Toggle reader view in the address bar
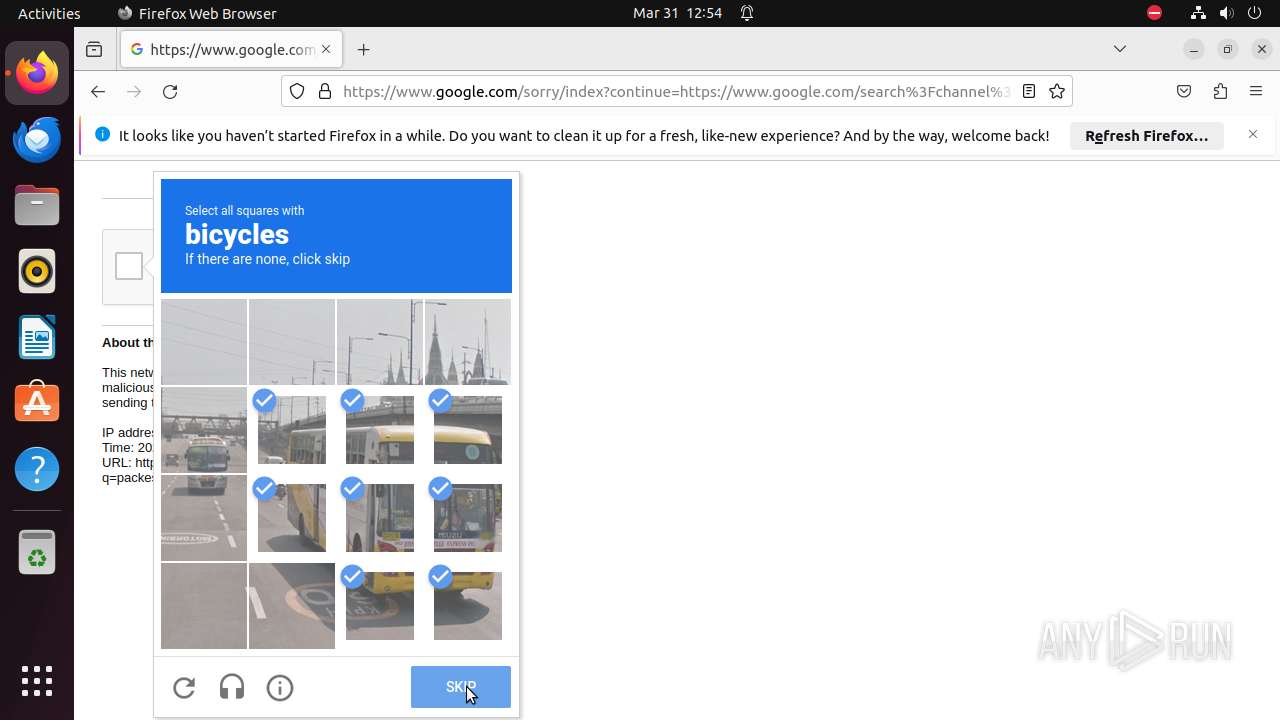 (1028, 91)
